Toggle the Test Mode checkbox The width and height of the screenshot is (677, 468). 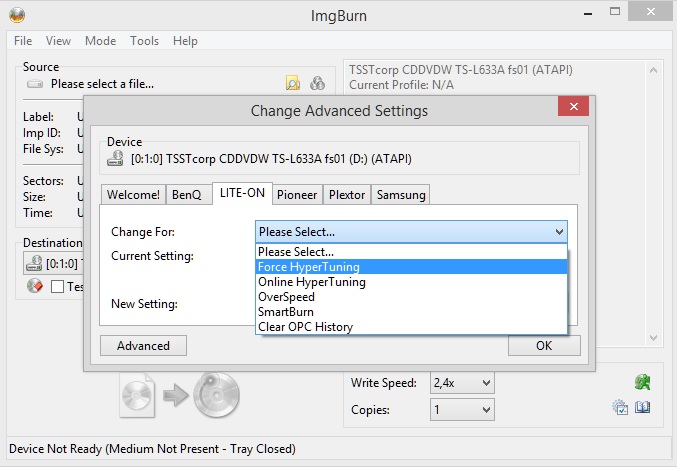pyautogui.click(x=58, y=287)
